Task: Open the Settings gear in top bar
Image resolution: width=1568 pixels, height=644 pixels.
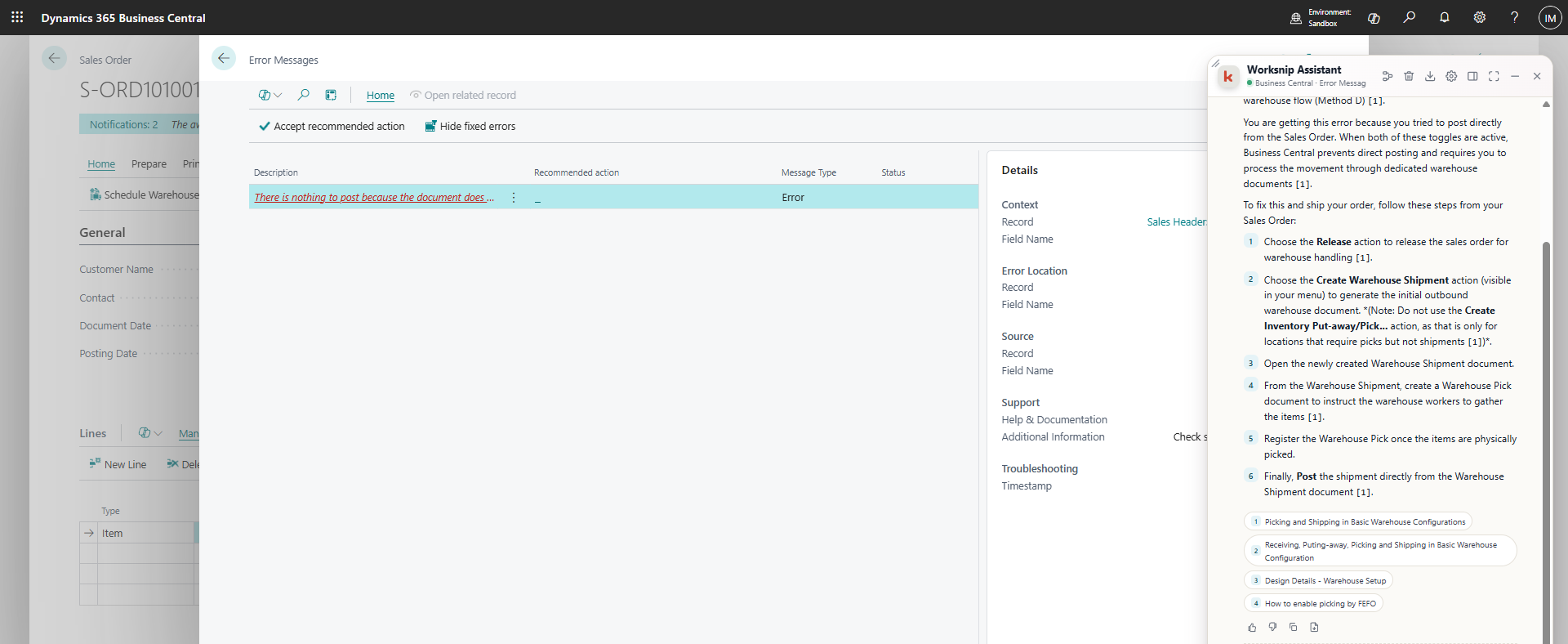Action: (x=1479, y=17)
